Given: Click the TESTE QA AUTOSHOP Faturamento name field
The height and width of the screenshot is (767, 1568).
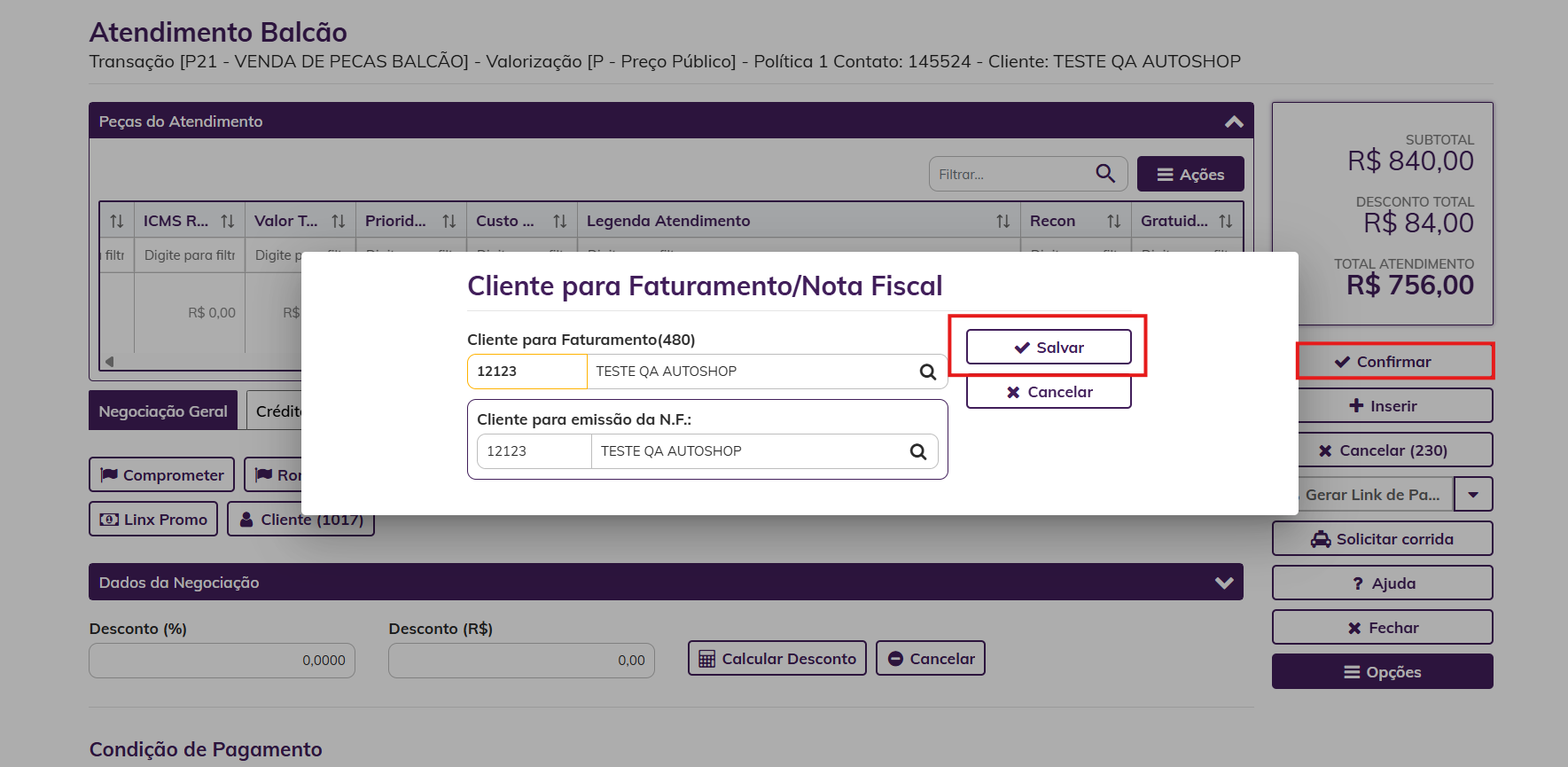Looking at the screenshot, I should coord(749,372).
